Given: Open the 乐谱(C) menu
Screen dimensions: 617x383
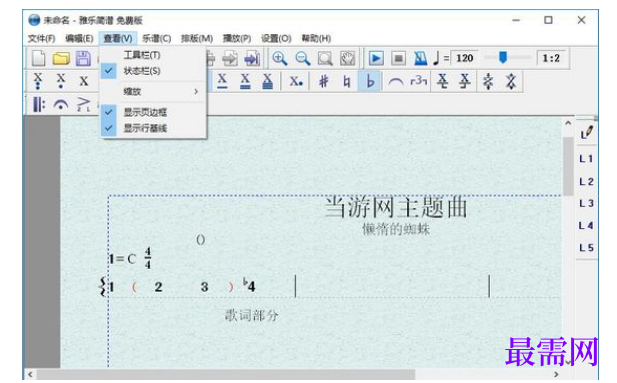Looking at the screenshot, I should (x=156, y=38).
